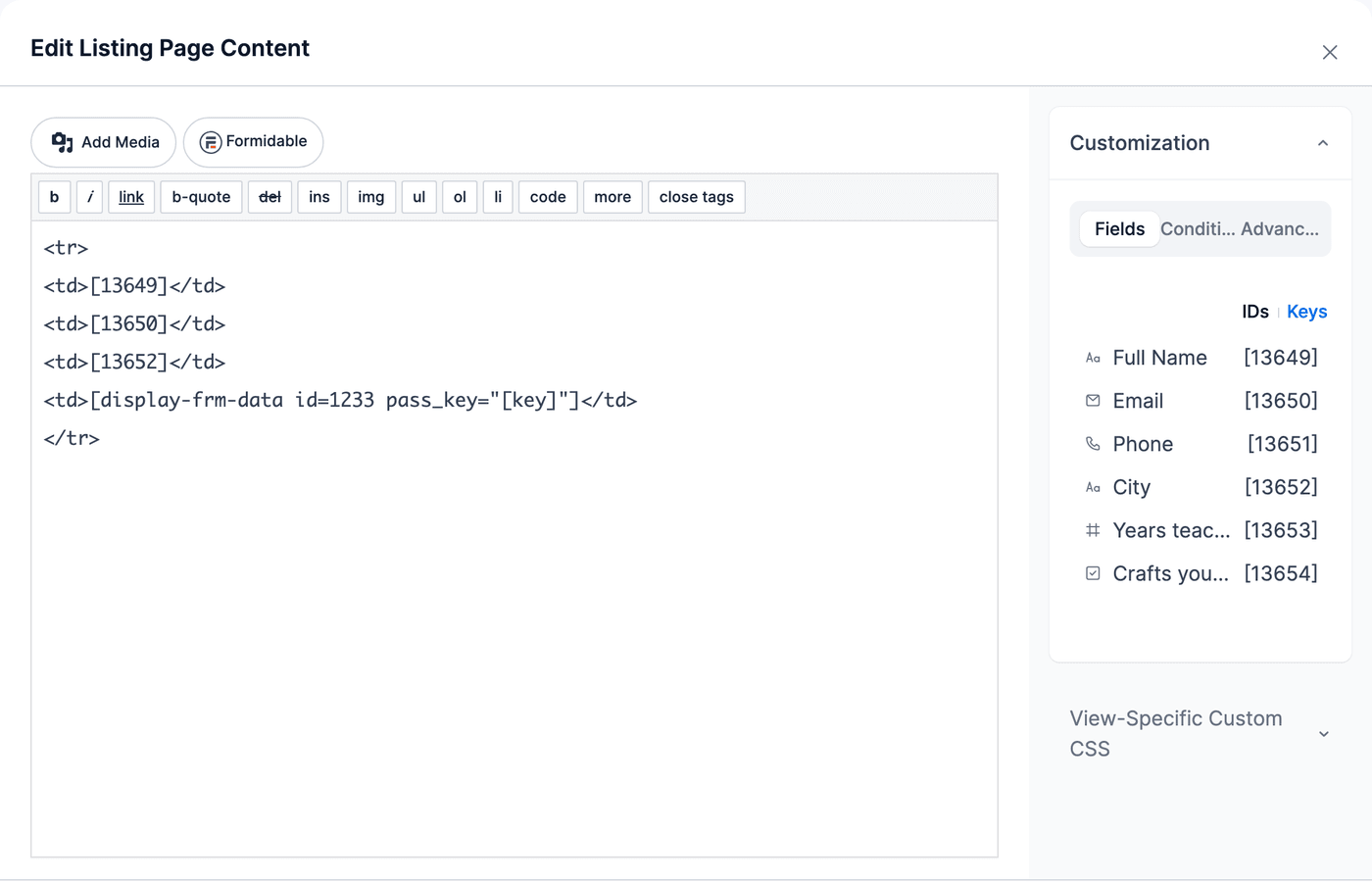Click the Years teaching number icon

coord(1093,530)
